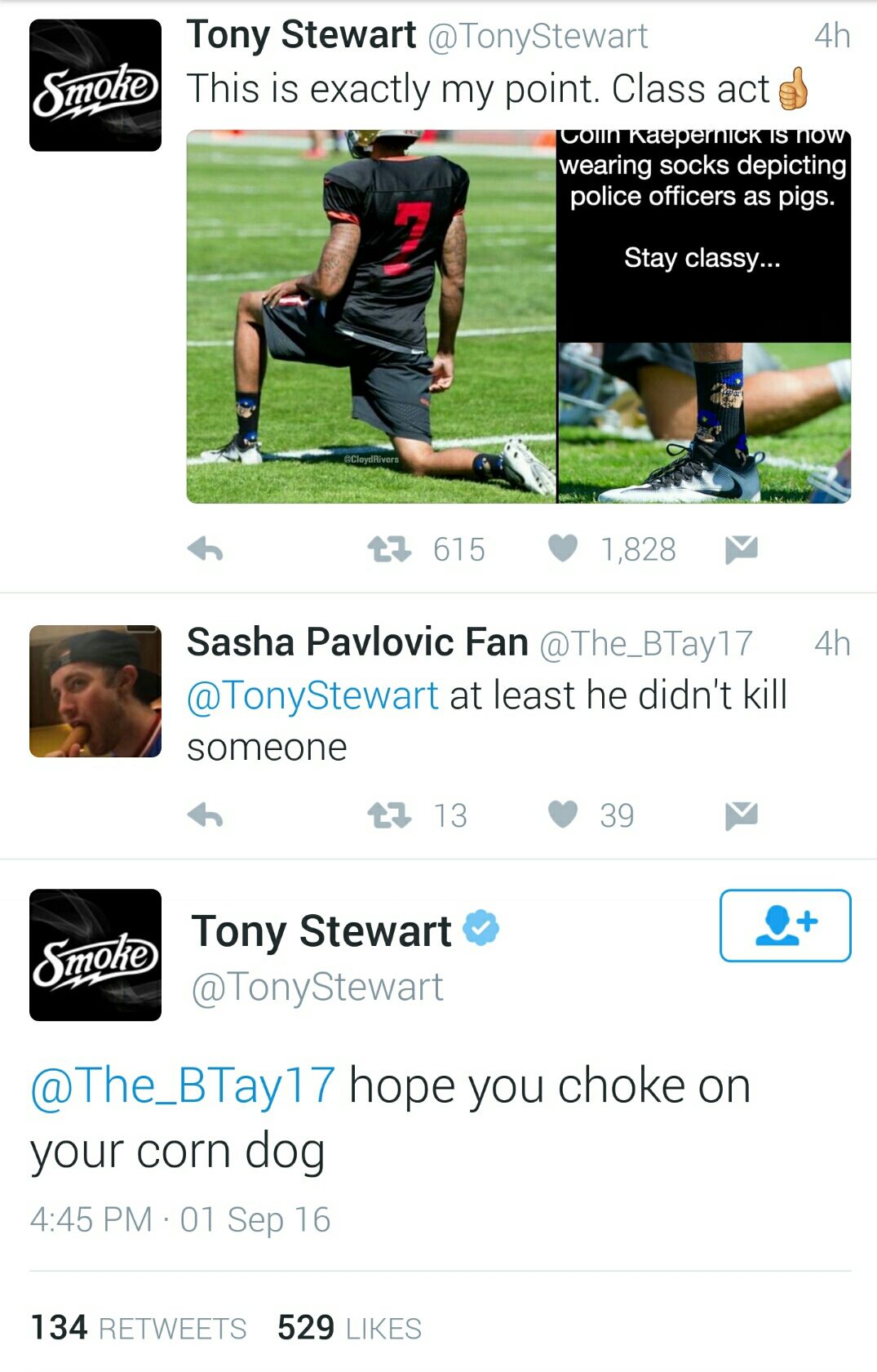The height and width of the screenshot is (1372, 877).
Task: View the 529 Likes list
Action: pyautogui.click(x=349, y=1328)
